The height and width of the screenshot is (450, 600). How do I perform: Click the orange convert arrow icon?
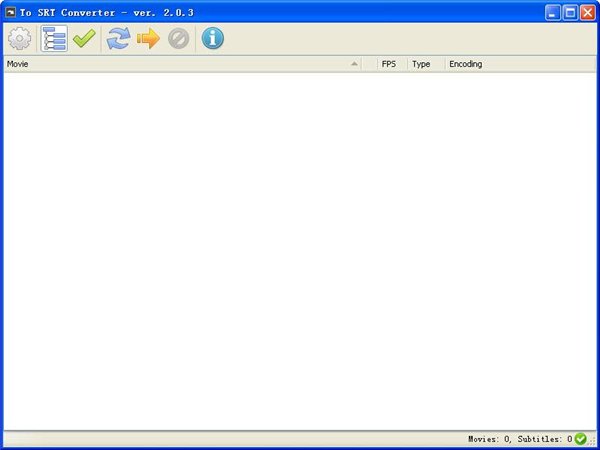148,38
